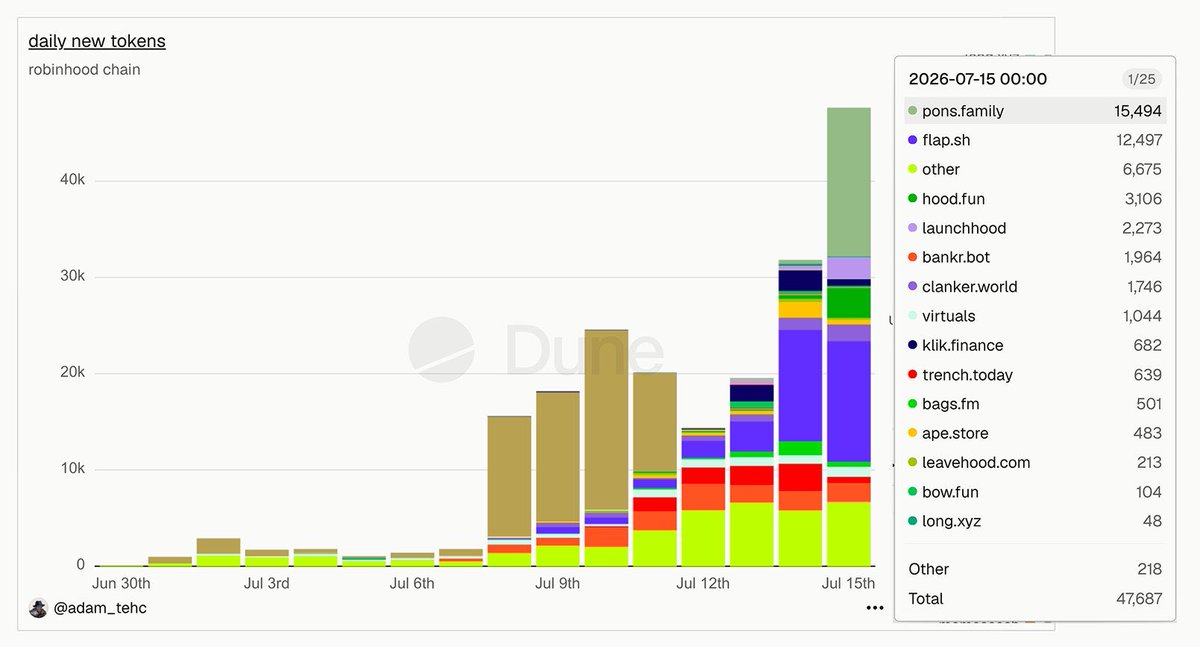Select the bow.fun legend entry

1035,492
